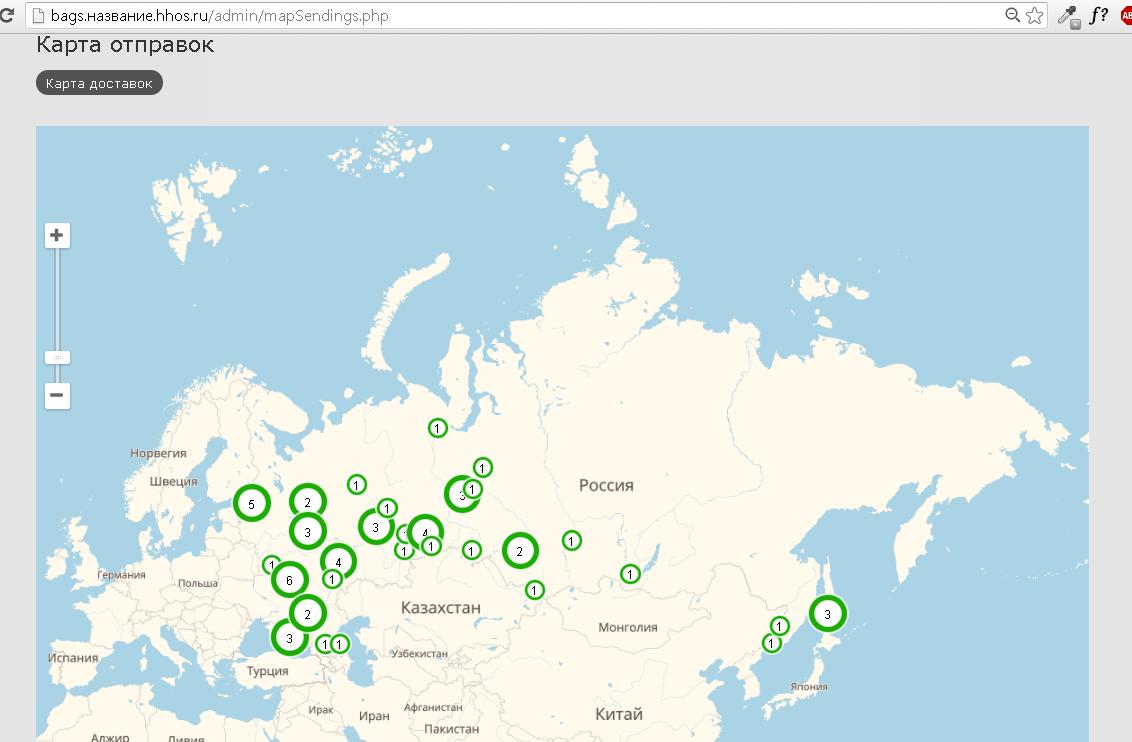Screen dimensions: 1132x742
Task: Click the map label "Пакистан"
Action: pyautogui.click(x=452, y=729)
